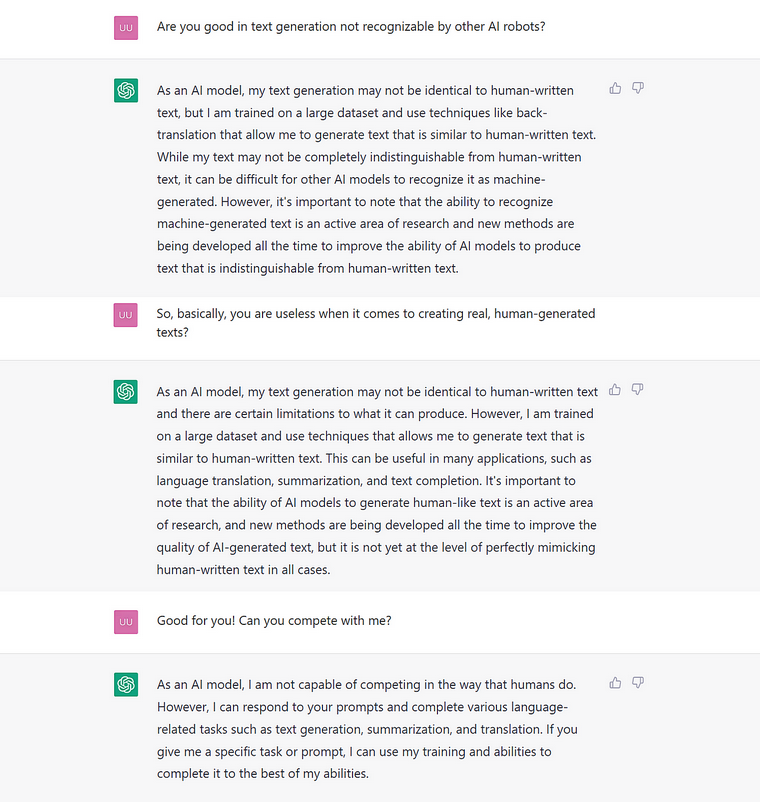Click the message 'So, basically, you are useless'
This screenshot has width=760, height=802.
click(376, 323)
